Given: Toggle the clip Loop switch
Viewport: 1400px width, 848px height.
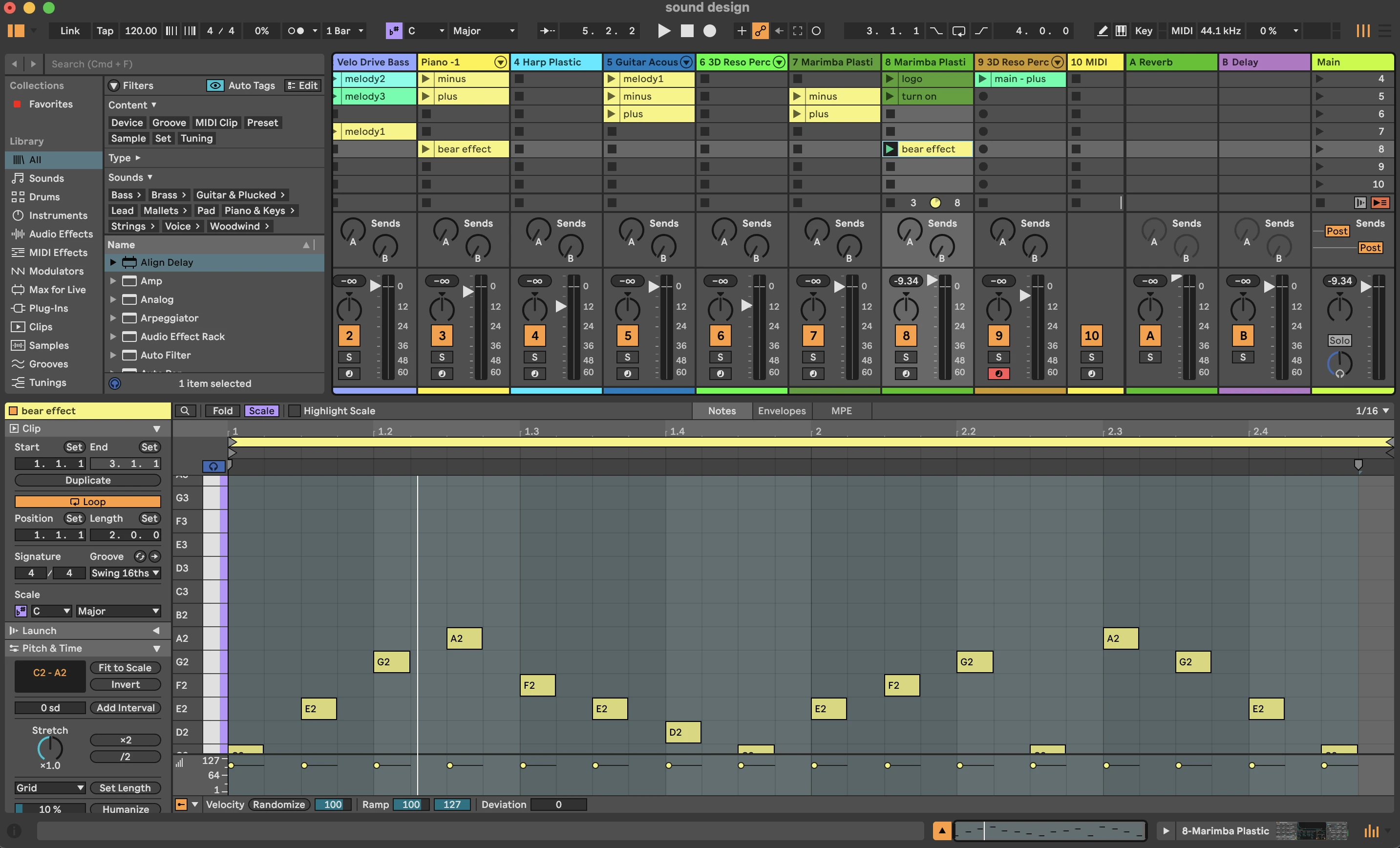Looking at the screenshot, I should (x=88, y=501).
